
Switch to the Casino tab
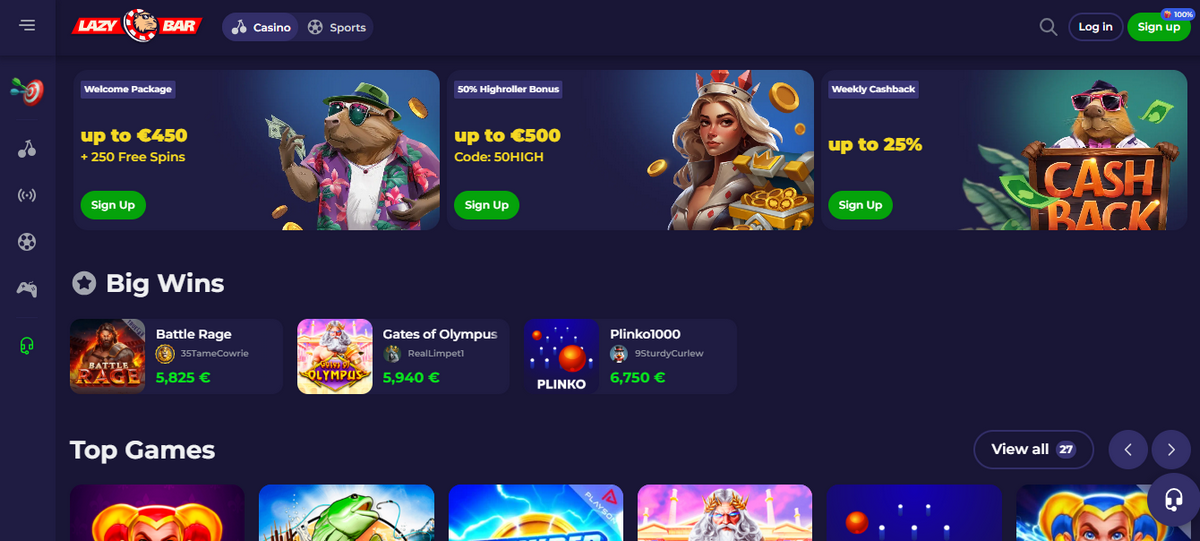(261, 27)
